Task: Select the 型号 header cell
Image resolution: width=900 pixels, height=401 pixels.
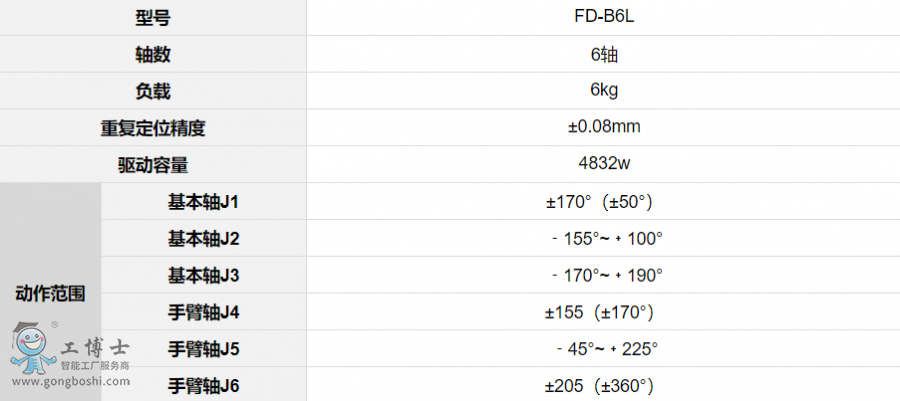Action: click(152, 17)
